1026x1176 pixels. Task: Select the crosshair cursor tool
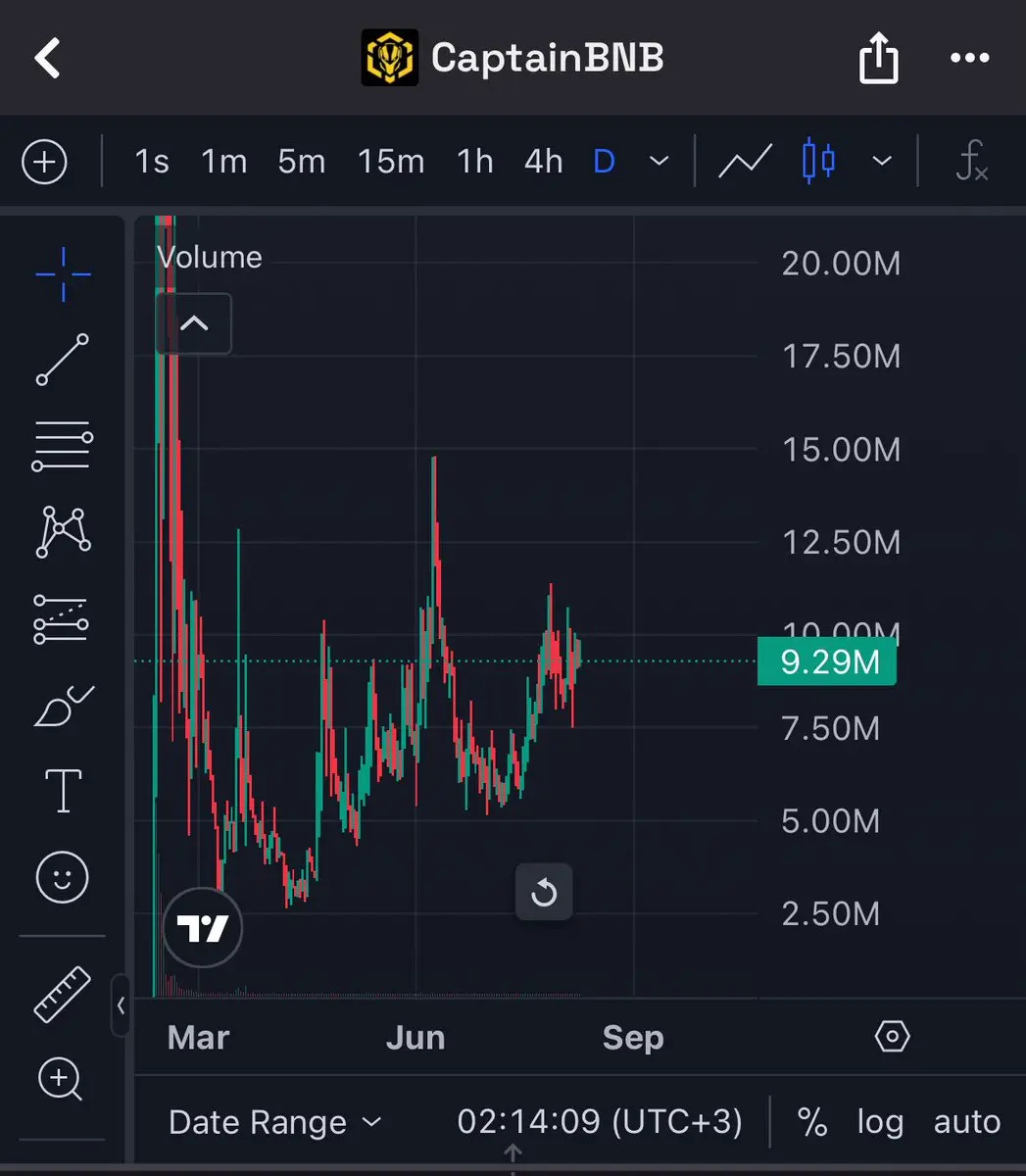pos(64,274)
